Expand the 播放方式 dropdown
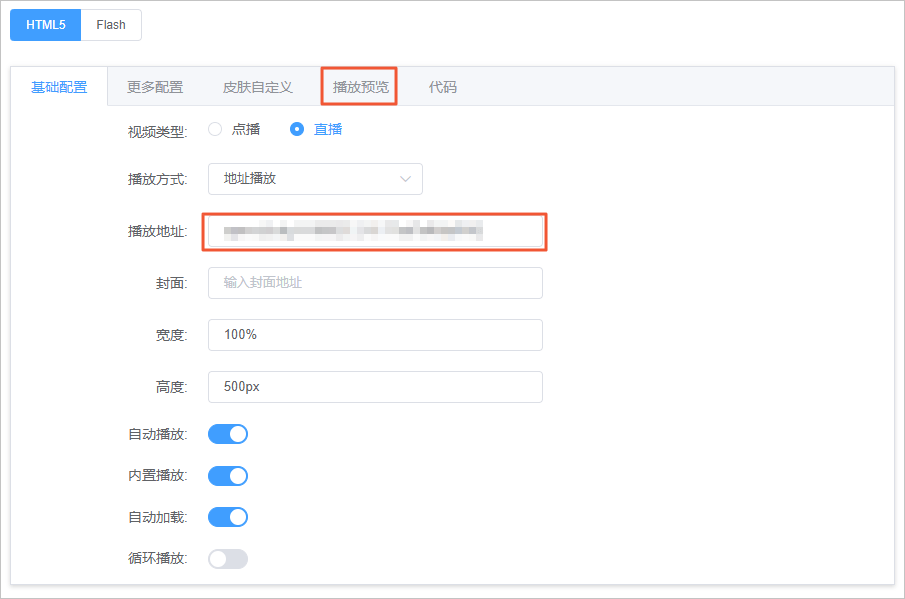Image resolution: width=905 pixels, height=599 pixels. click(x=315, y=179)
